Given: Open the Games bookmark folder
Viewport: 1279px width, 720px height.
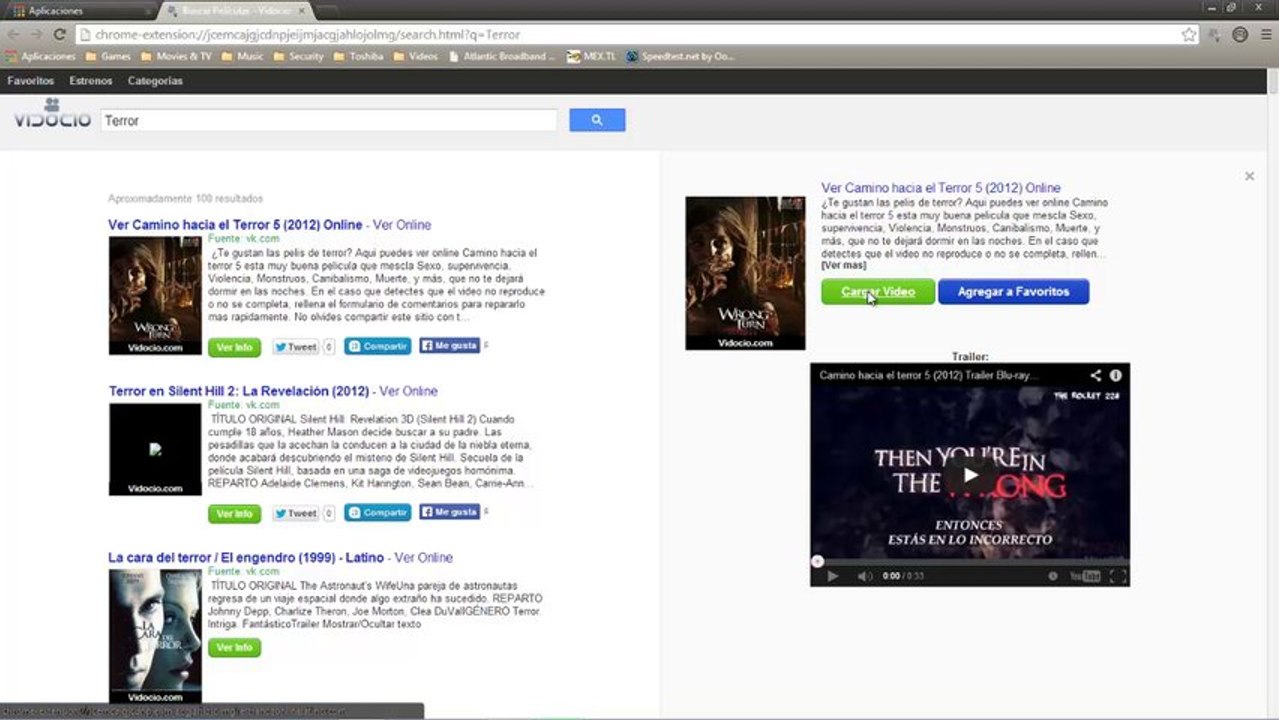Looking at the screenshot, I should [108, 57].
